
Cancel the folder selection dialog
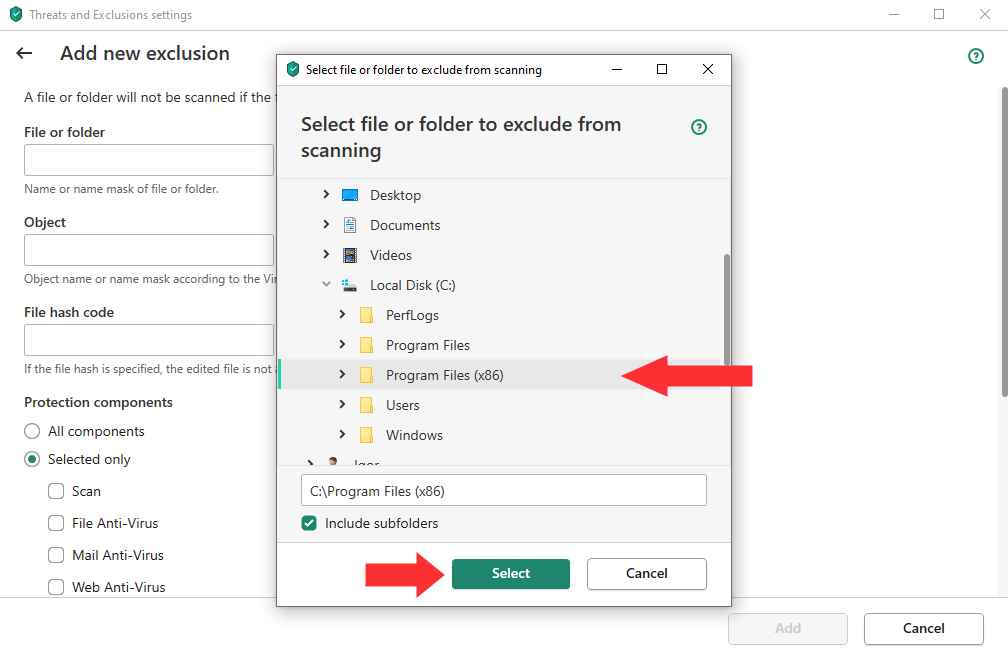click(x=647, y=574)
